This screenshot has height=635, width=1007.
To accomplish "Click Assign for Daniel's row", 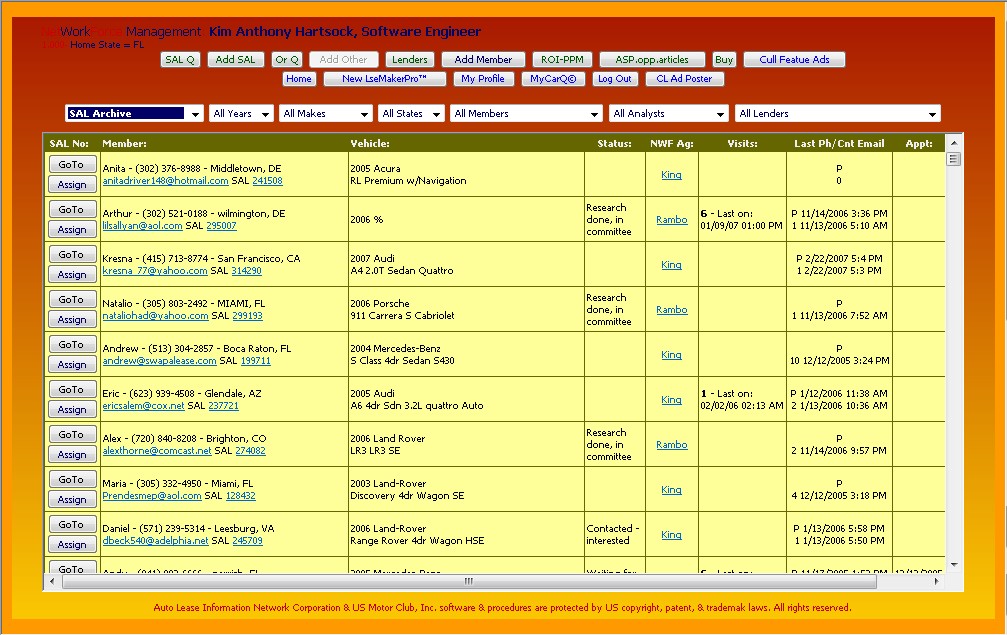I will (72, 544).
